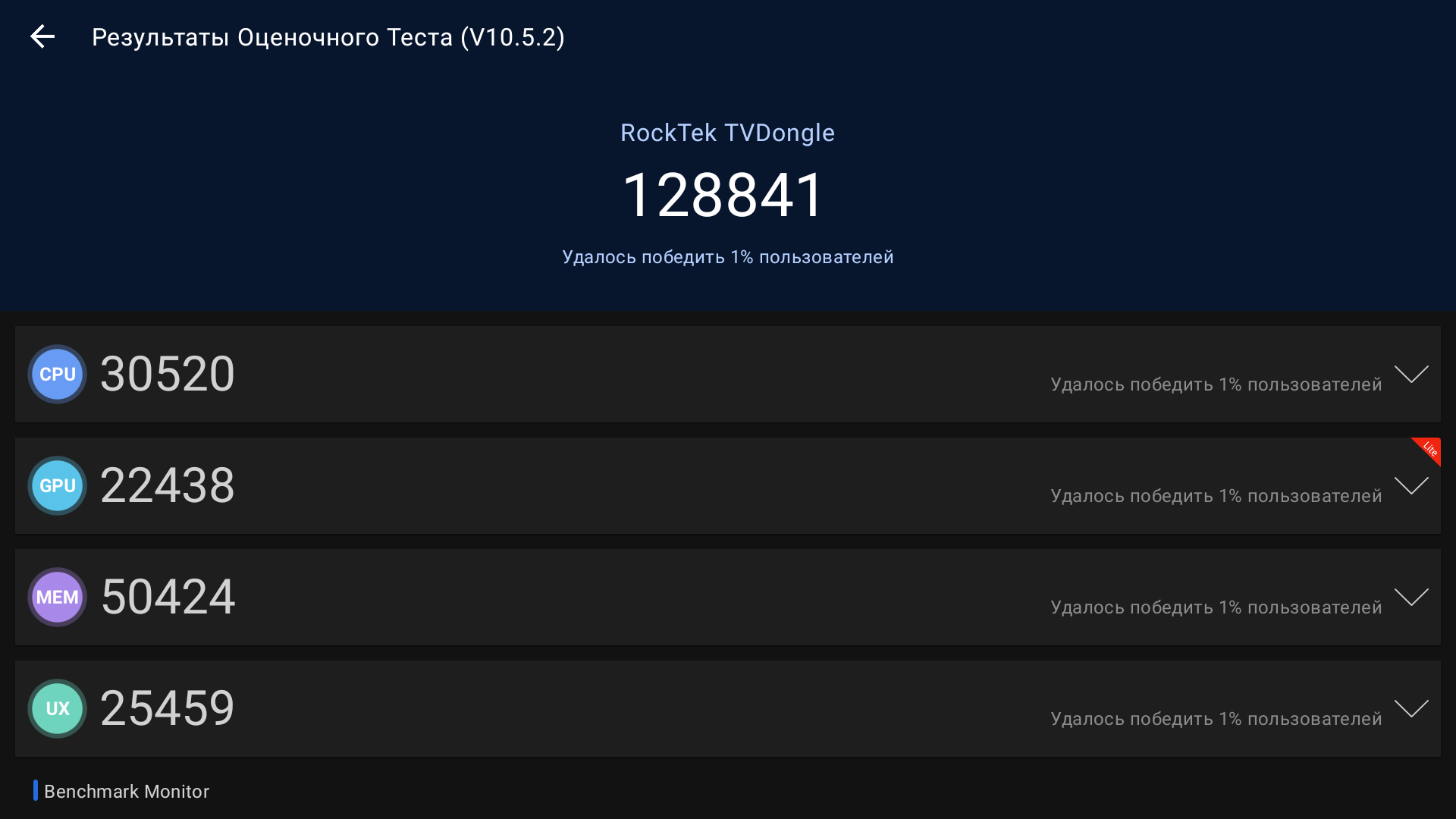This screenshot has height=819, width=1456.
Task: Click the RockTek TVDongle device name
Action: [727, 133]
